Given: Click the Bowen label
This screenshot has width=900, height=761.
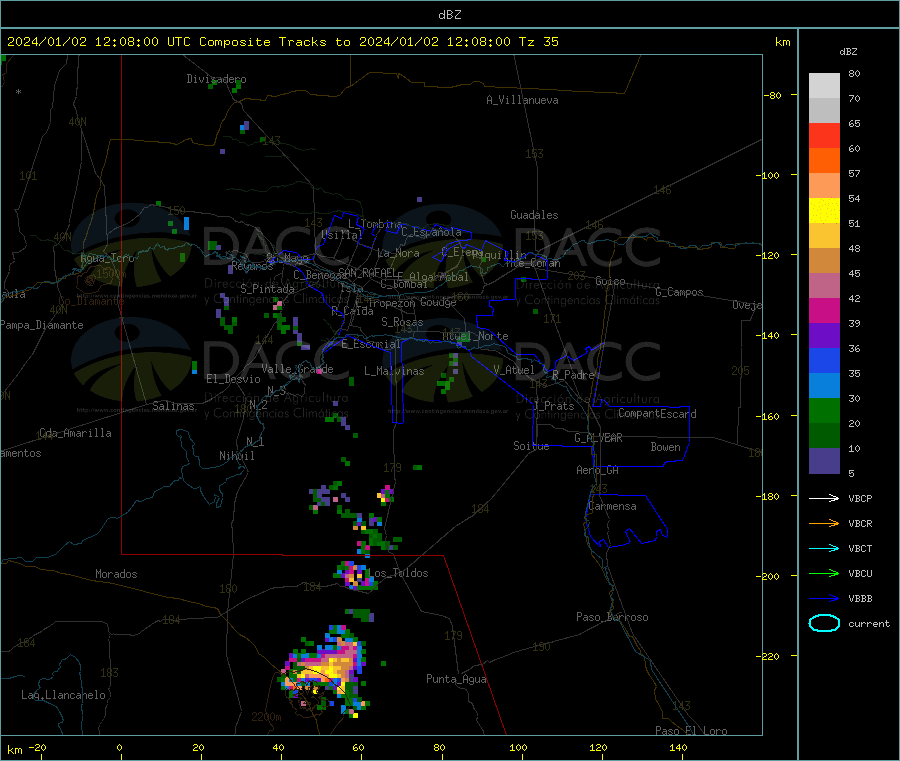Looking at the screenshot, I should (665, 447).
